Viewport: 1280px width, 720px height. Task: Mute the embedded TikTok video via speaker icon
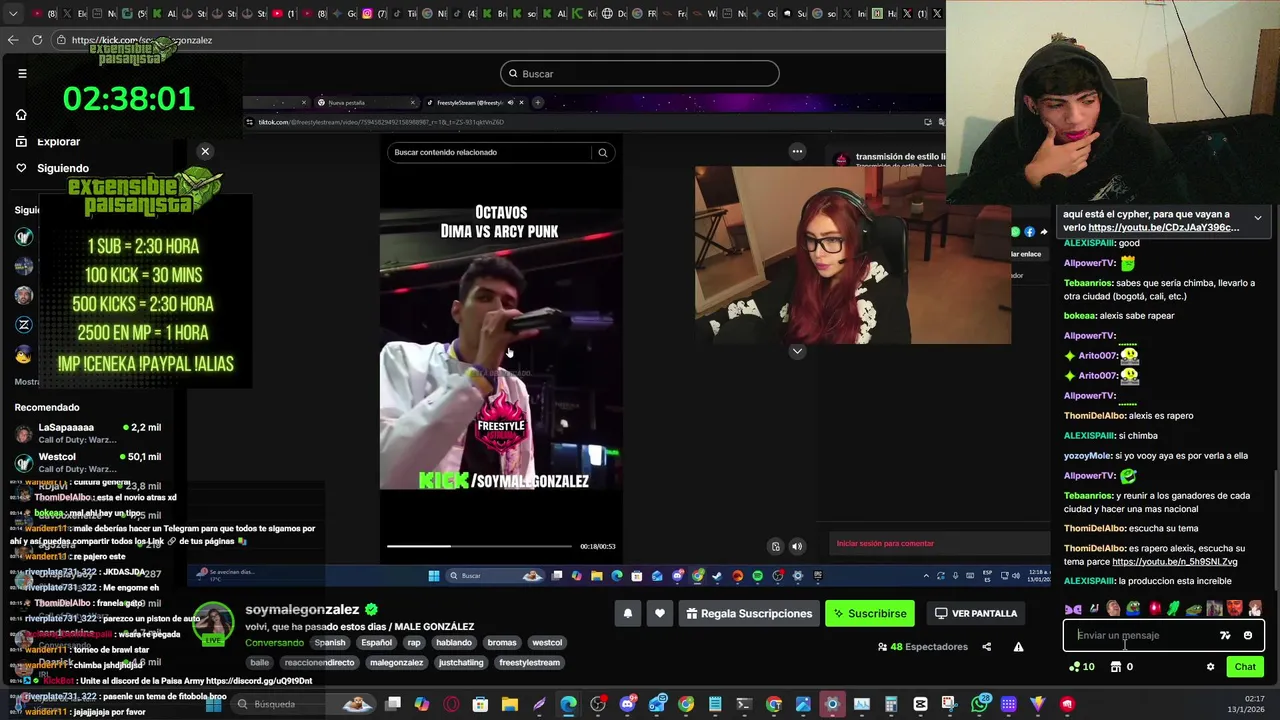(797, 546)
